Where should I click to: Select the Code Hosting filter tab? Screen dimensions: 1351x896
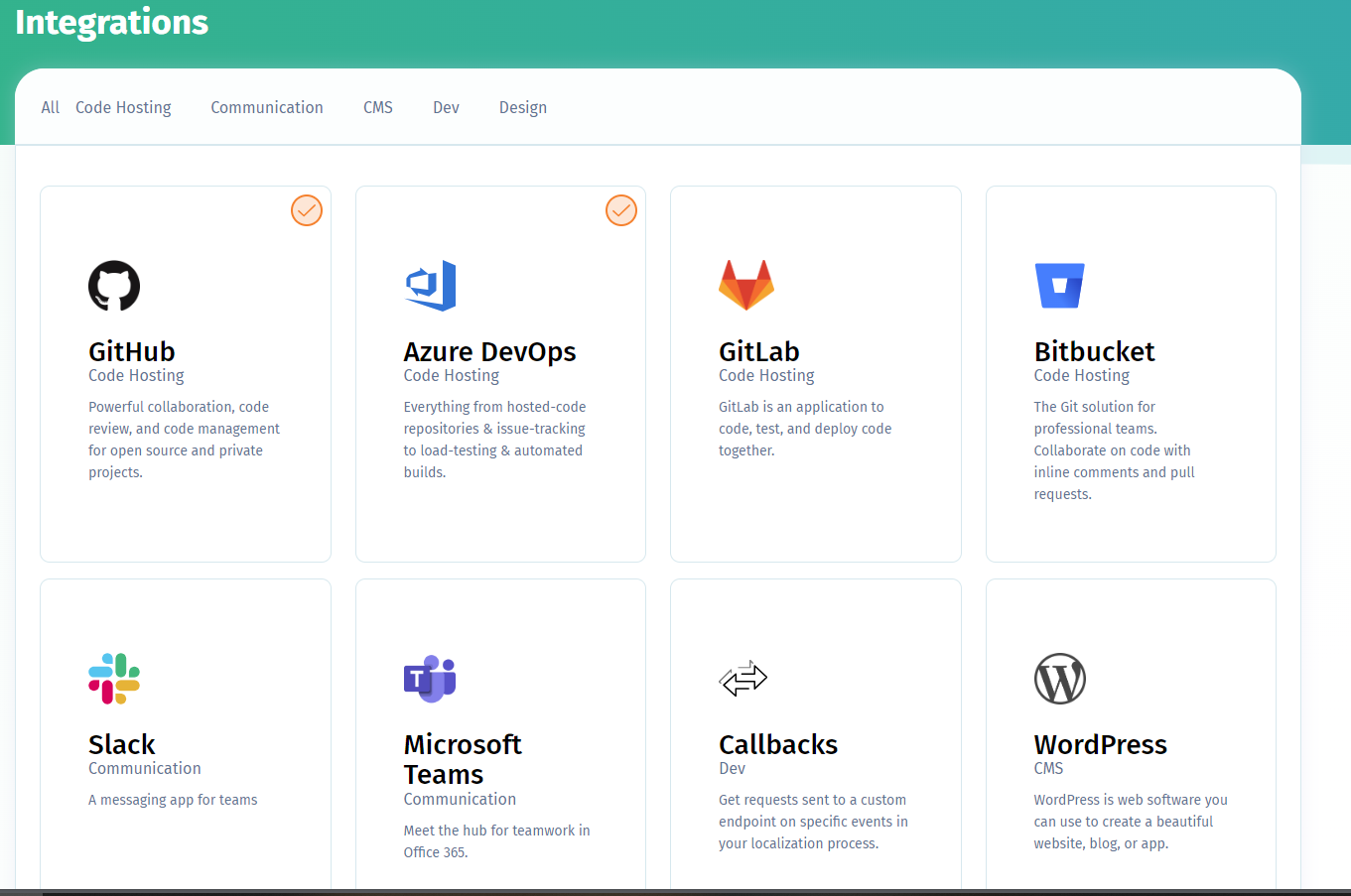pos(123,107)
